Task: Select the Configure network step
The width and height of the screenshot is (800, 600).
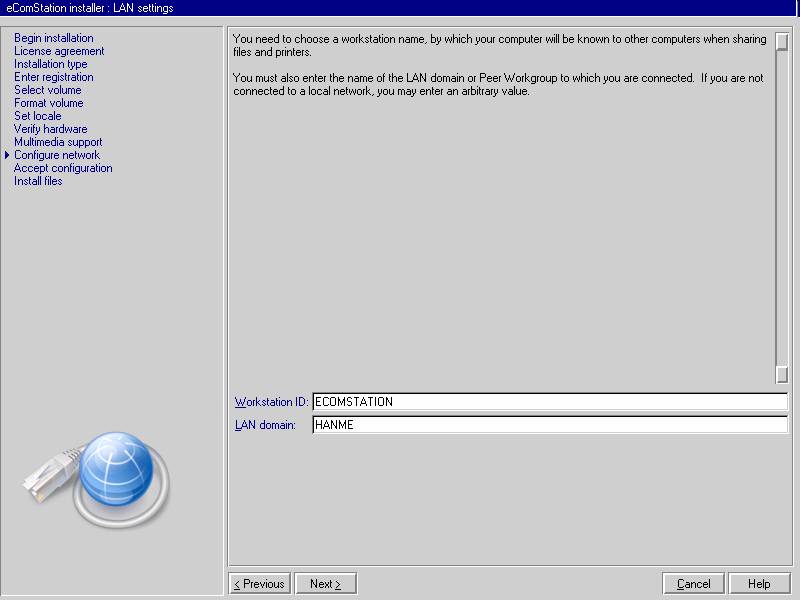Action: click(x=57, y=155)
